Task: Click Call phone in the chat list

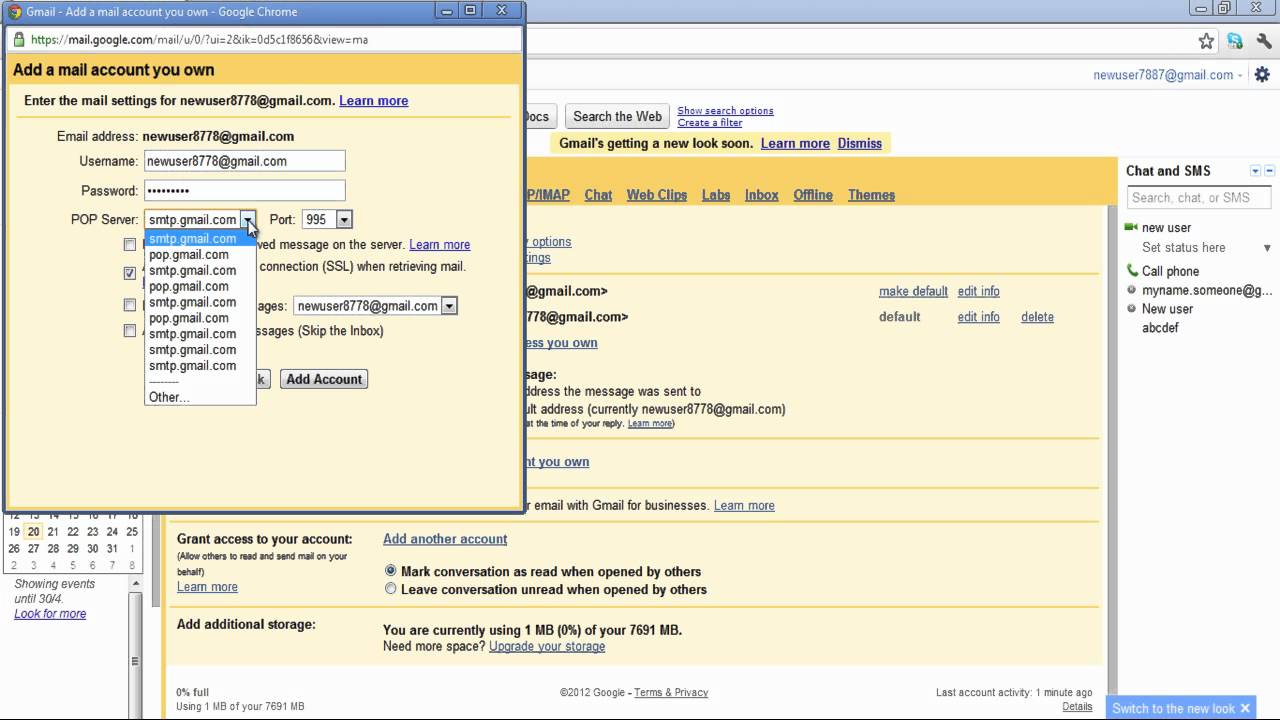Action: tap(1170, 271)
